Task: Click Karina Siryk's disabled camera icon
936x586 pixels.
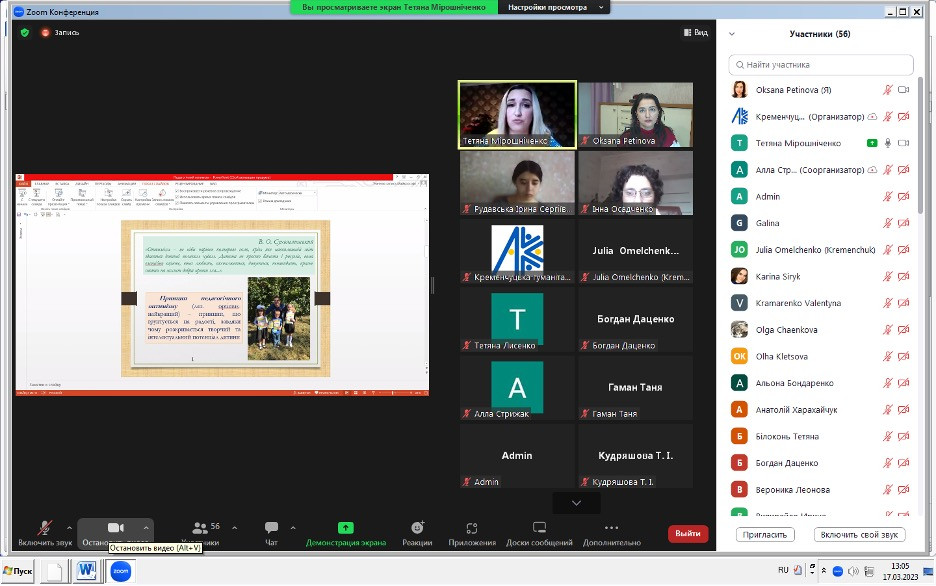Action: (x=904, y=276)
